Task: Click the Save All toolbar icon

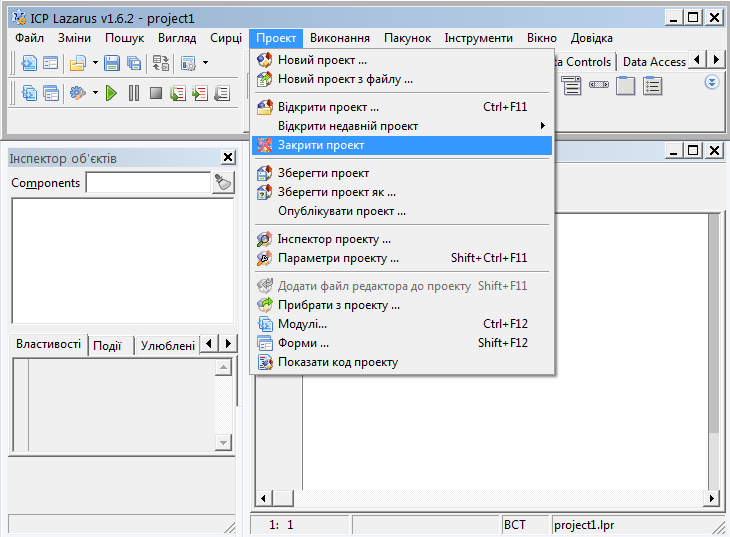Action: pyautogui.click(x=134, y=62)
